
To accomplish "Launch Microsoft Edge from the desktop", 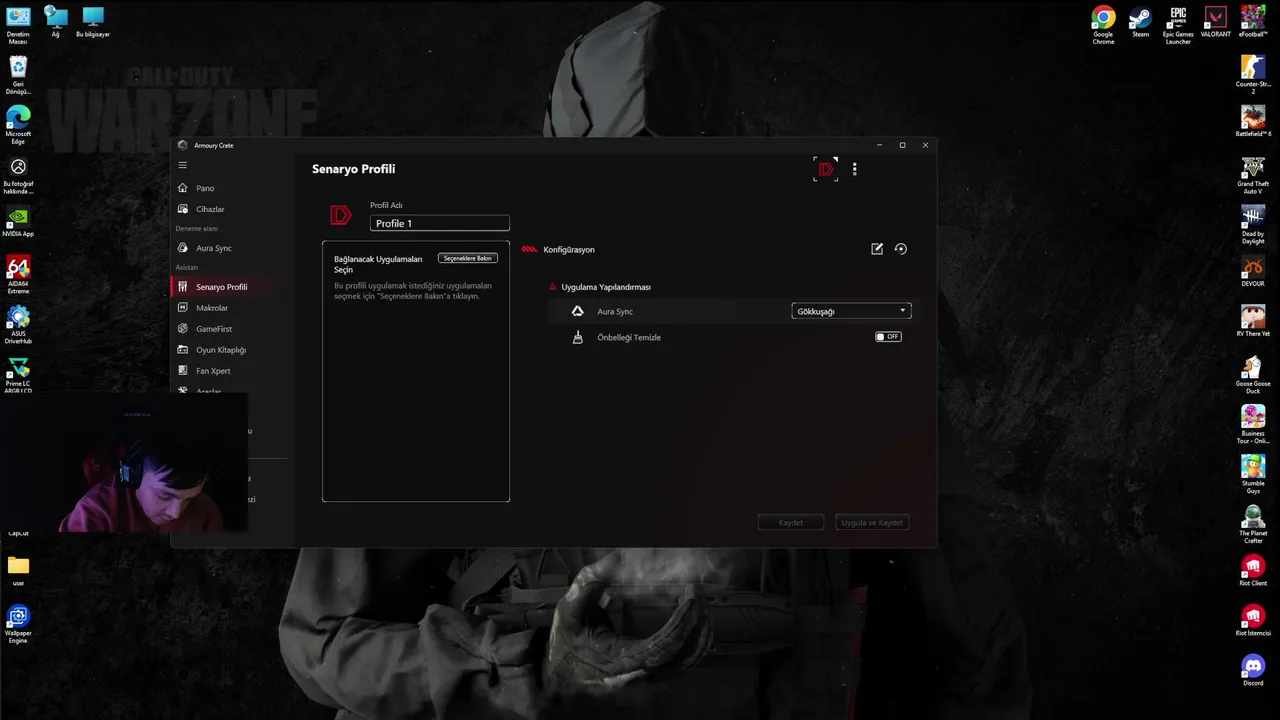I will point(18,125).
